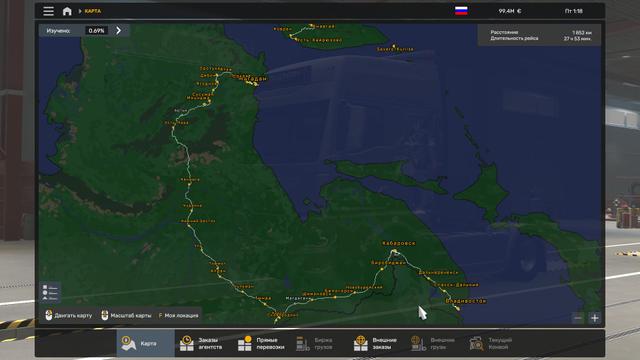This screenshot has width=640, height=360.
Task: Open the Карта tab
Action: click(146, 343)
